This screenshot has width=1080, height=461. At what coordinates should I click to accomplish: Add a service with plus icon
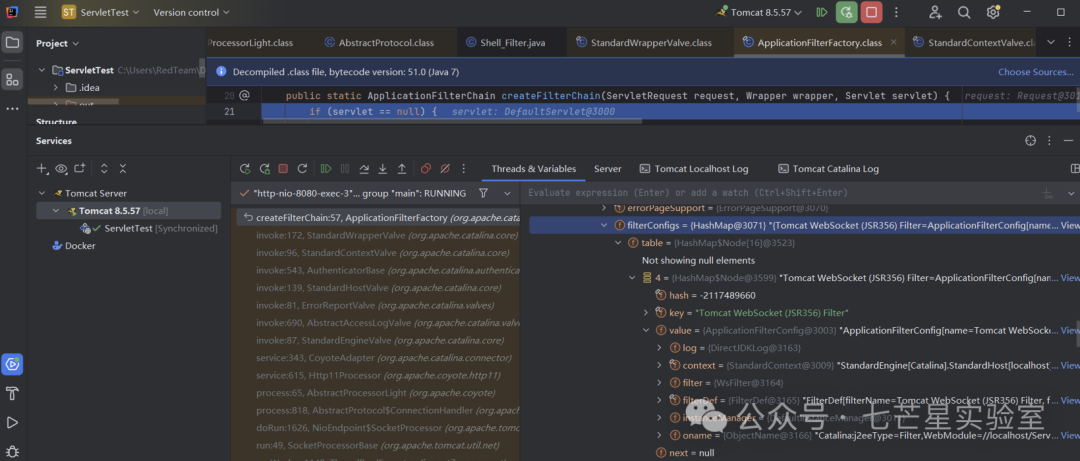point(43,168)
